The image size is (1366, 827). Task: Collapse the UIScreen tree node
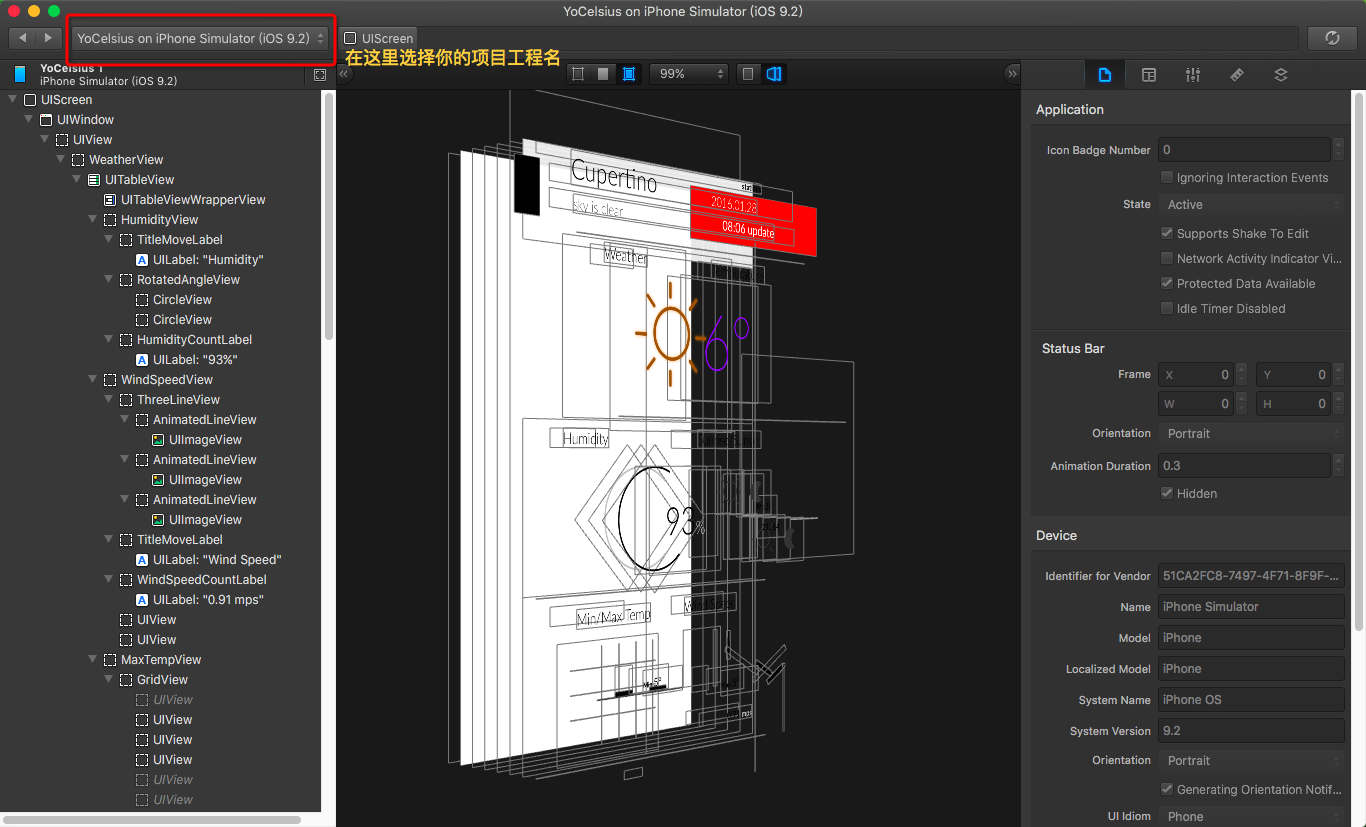[x=12, y=100]
